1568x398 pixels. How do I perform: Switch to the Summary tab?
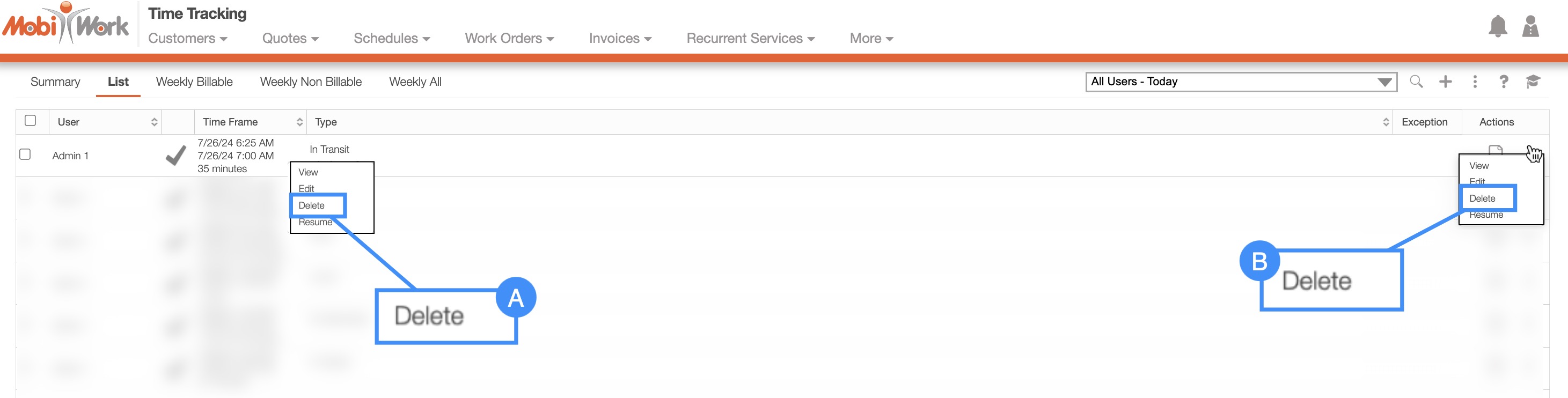coord(55,82)
